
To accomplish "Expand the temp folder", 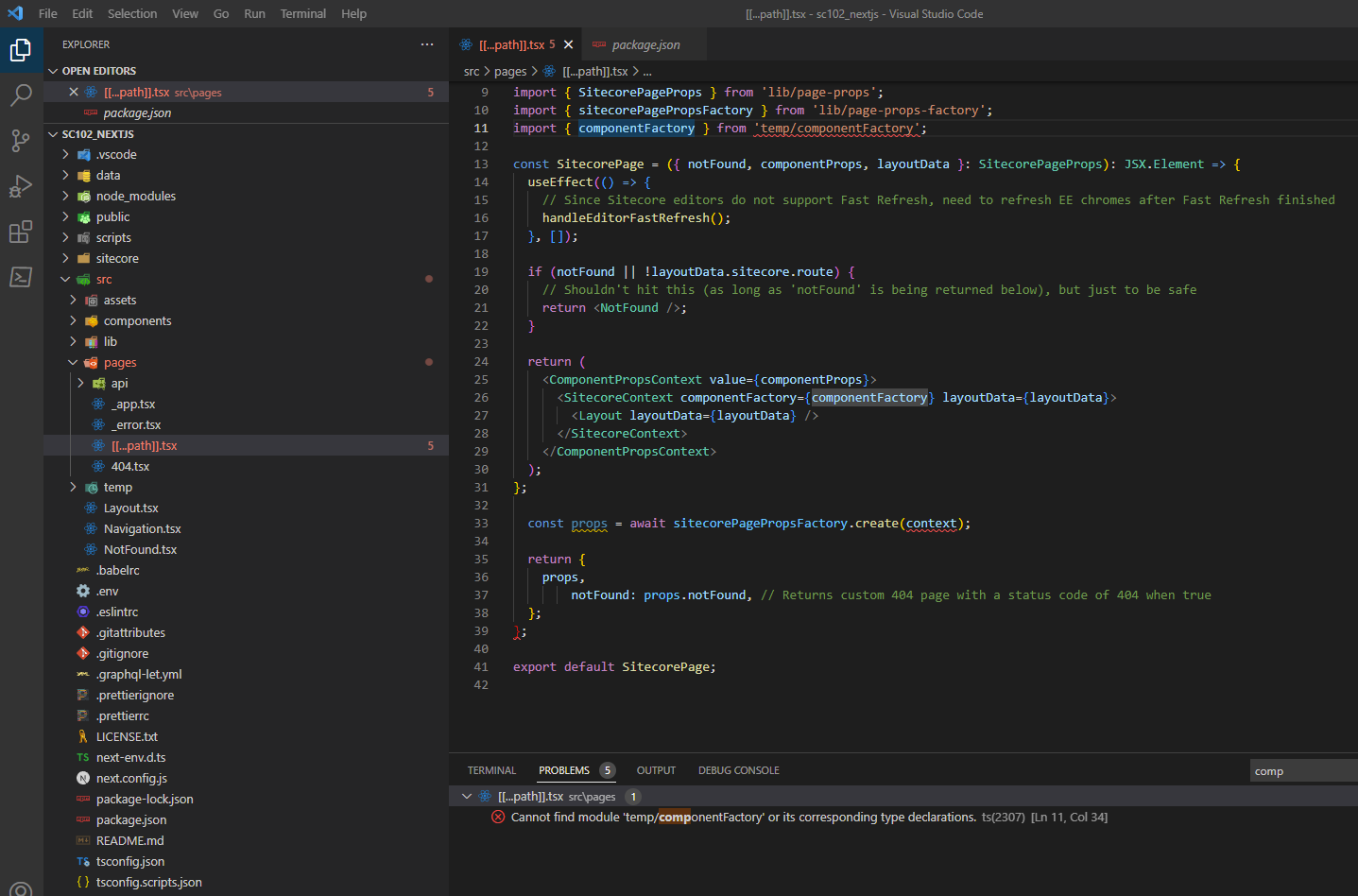I will pyautogui.click(x=246, y=487).
